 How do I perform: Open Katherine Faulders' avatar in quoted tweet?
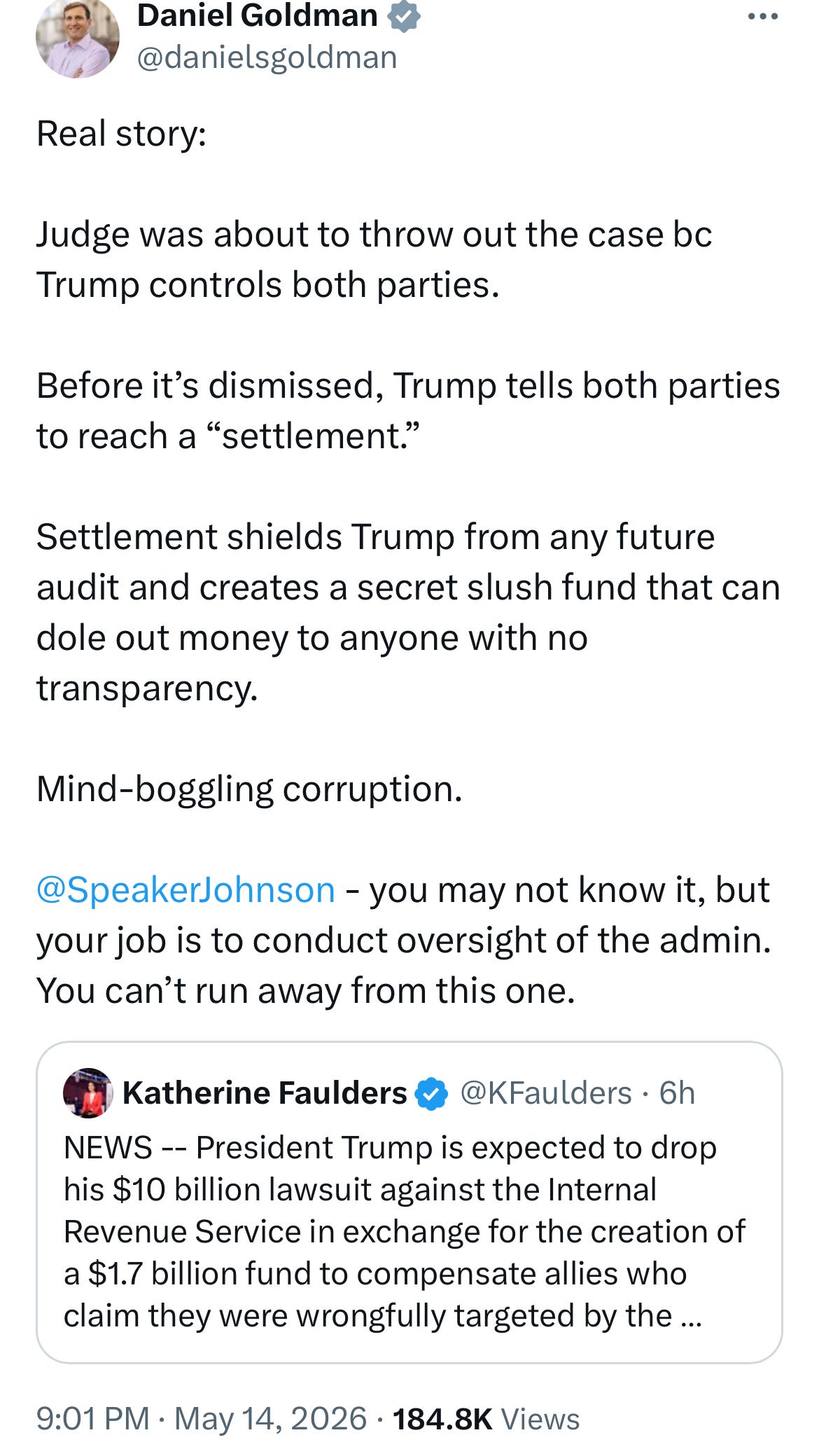pos(88,1093)
